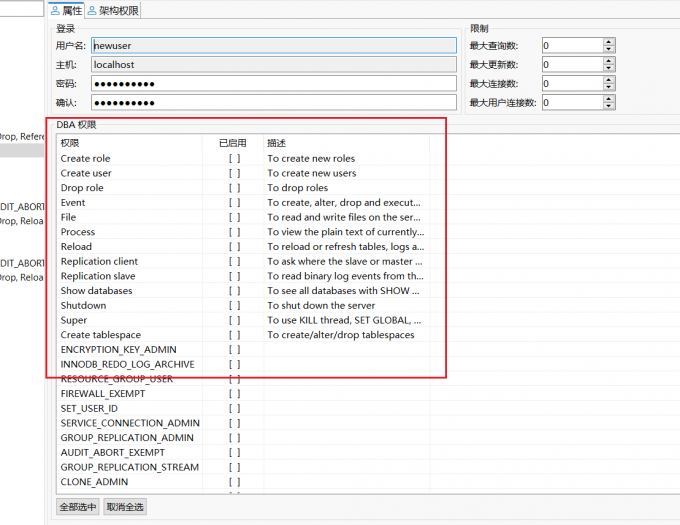The height and width of the screenshot is (525, 680).
Task: Click the 权限 column header
Action: pos(130,143)
